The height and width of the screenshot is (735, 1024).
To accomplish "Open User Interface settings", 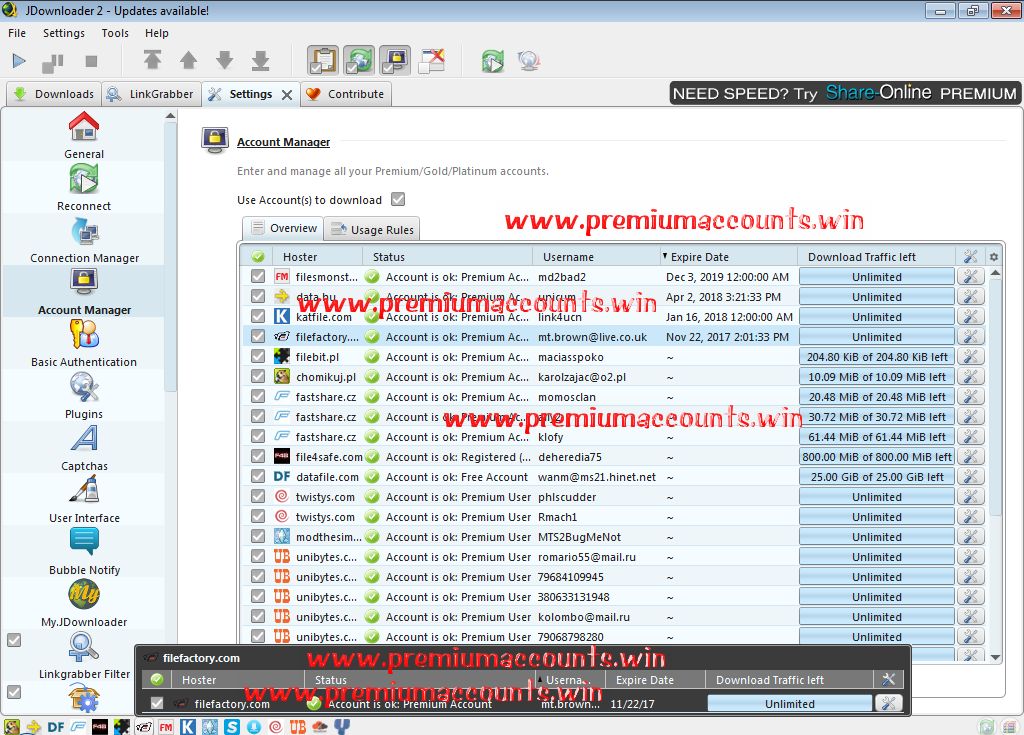I will (84, 500).
